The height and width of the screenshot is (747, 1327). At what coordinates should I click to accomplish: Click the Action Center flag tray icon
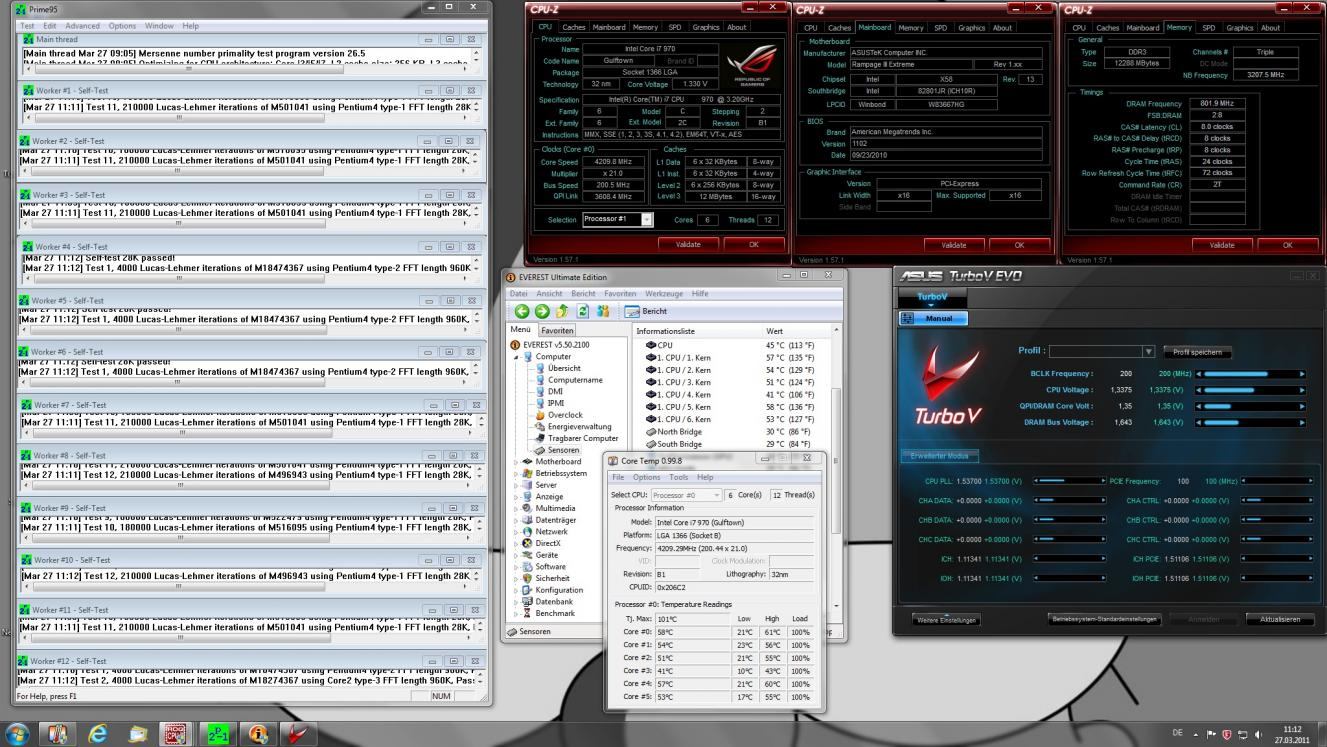(x=1210, y=734)
